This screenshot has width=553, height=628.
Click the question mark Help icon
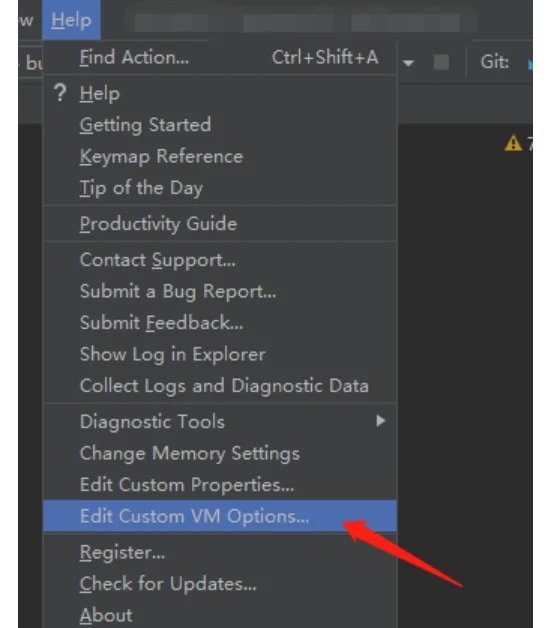point(60,93)
